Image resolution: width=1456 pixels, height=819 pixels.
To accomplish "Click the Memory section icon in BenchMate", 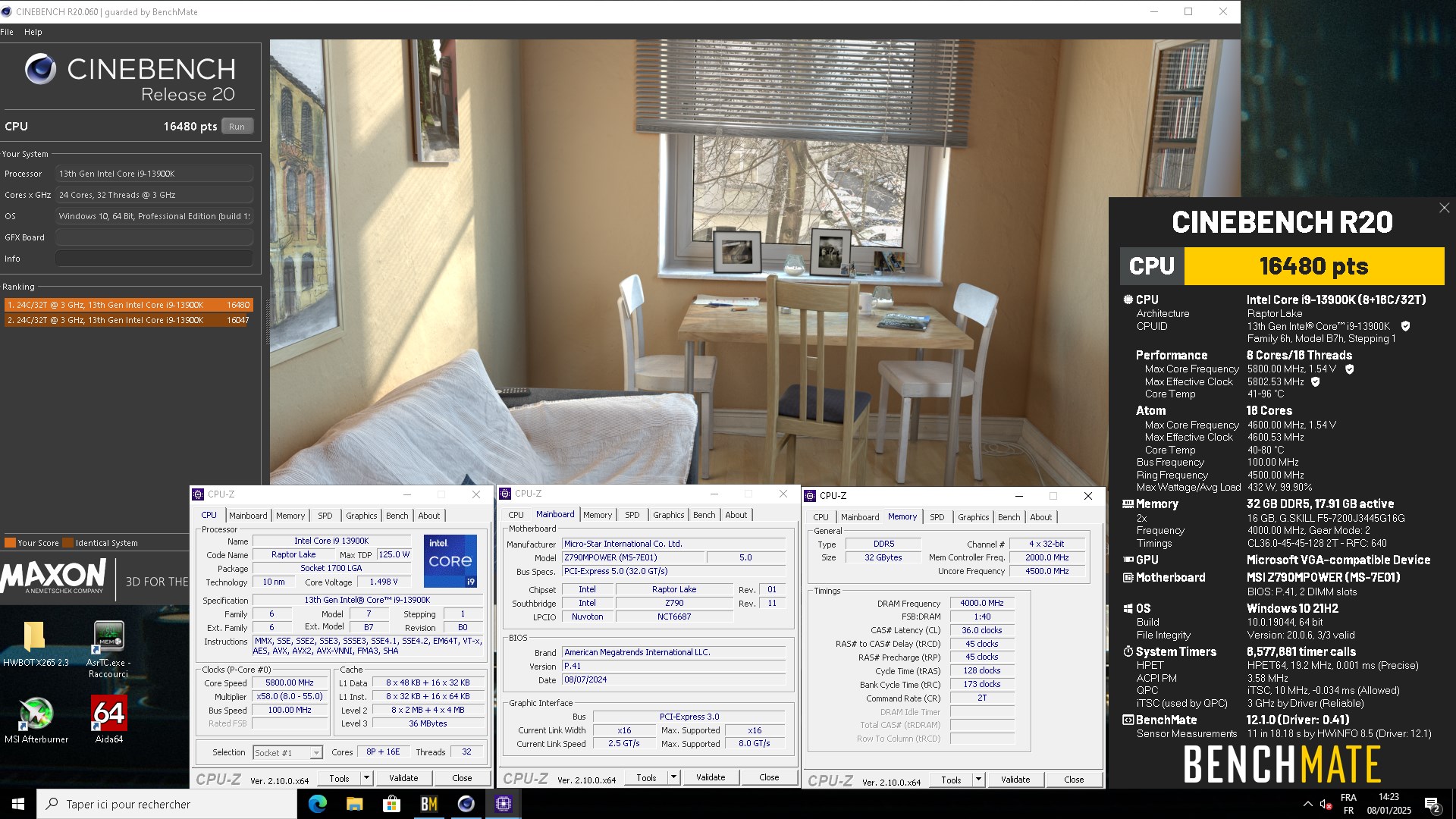I will (1128, 504).
